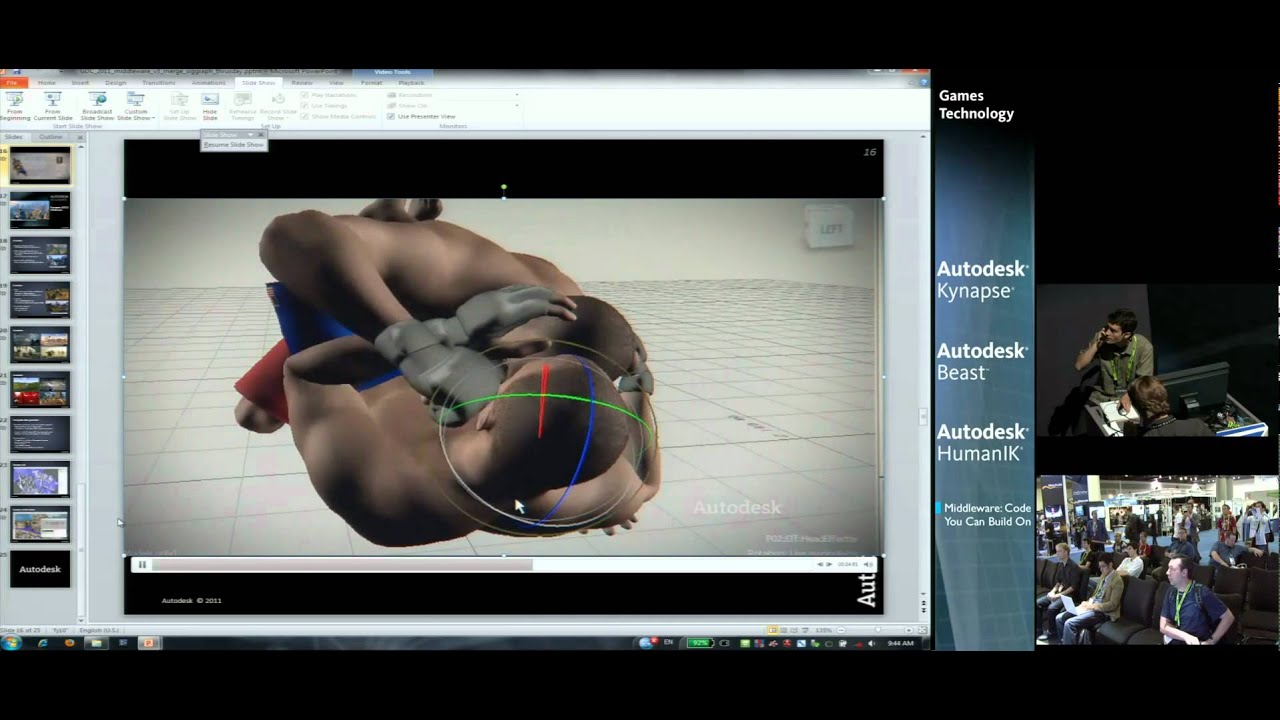Click green rotation handle above video
The height and width of the screenshot is (720, 1280).
point(504,186)
